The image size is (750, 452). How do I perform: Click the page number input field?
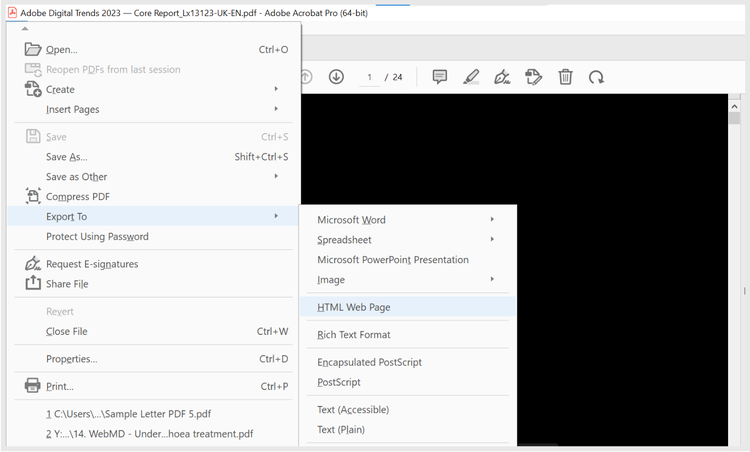369,77
